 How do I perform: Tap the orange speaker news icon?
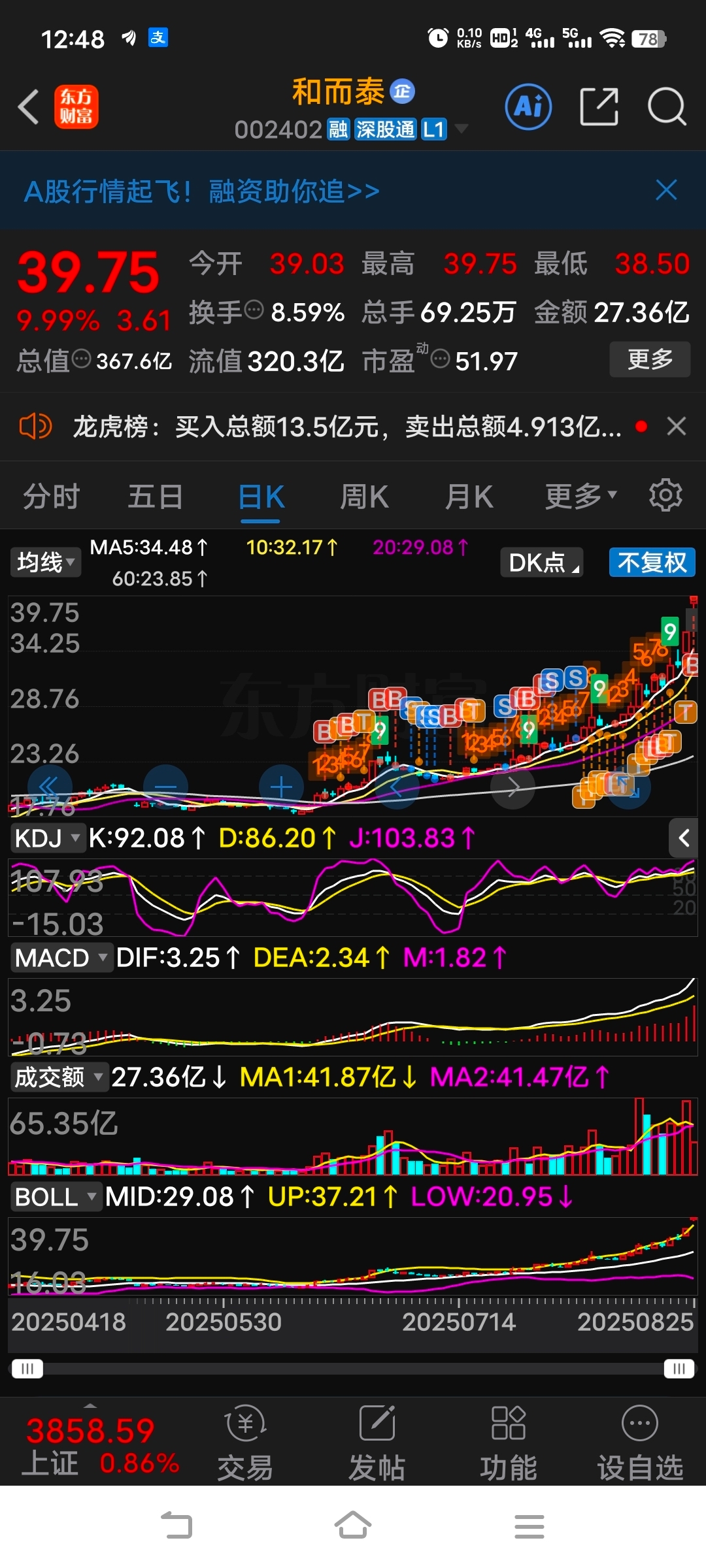(35, 427)
